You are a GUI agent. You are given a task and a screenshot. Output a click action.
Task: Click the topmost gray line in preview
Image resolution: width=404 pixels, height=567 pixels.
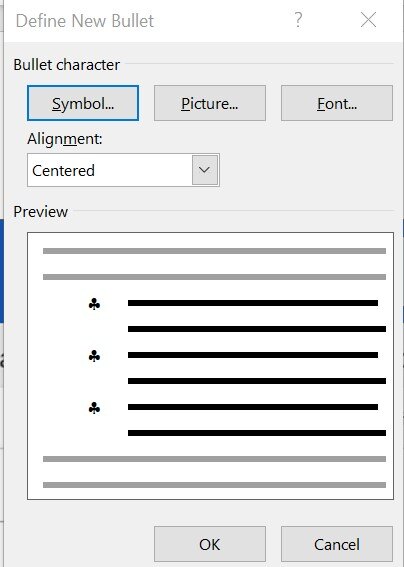point(214,251)
